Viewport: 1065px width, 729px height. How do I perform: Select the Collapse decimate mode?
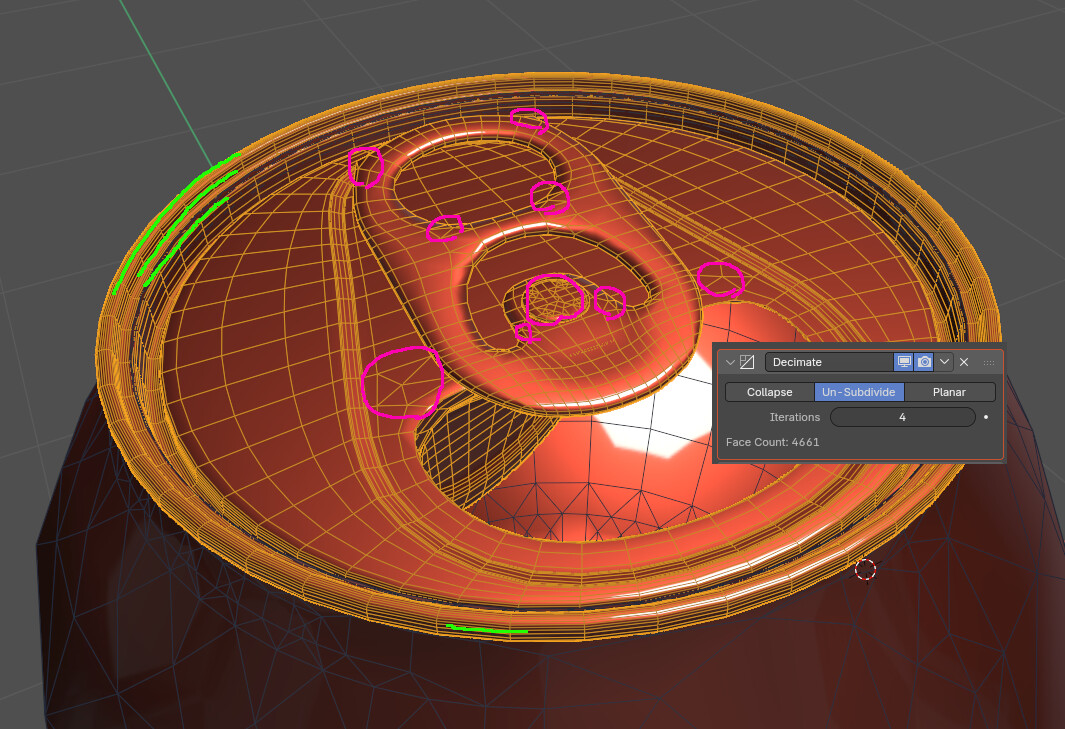click(x=770, y=392)
